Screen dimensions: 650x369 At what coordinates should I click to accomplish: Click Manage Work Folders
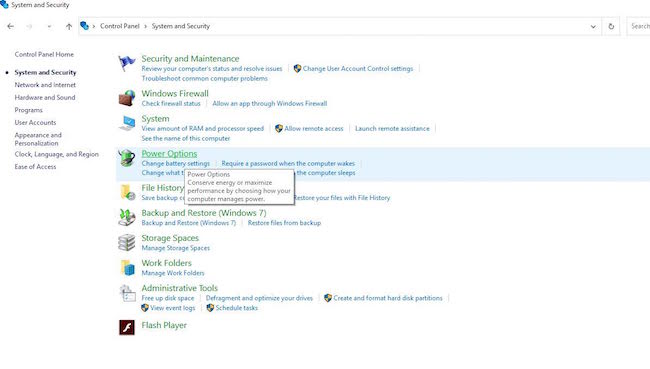(173, 273)
